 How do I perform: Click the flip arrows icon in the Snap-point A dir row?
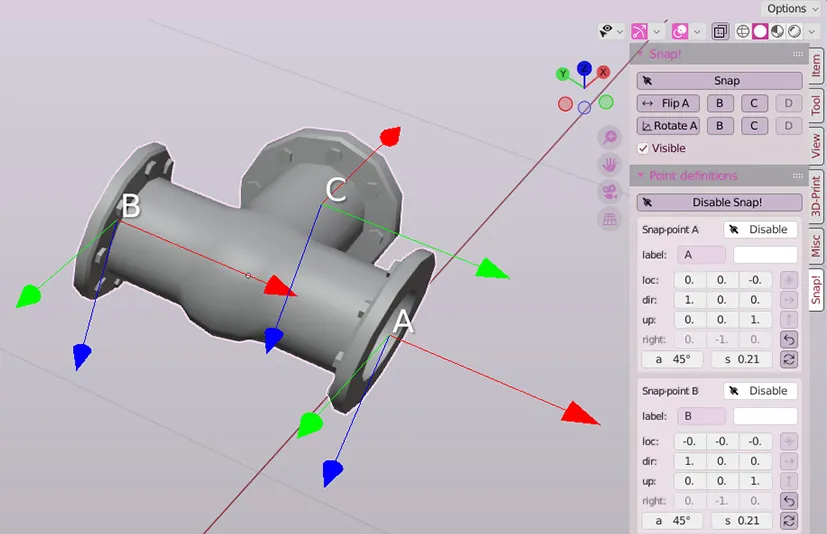(x=789, y=300)
